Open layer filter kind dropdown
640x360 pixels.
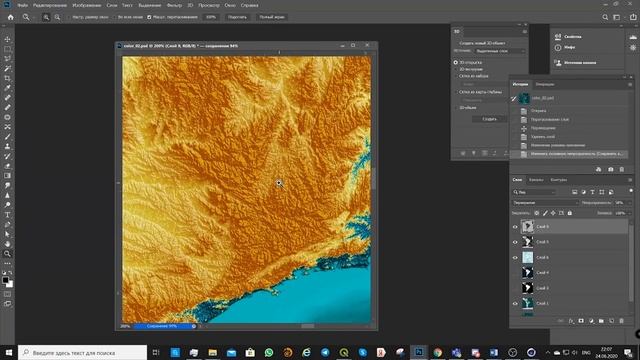pos(534,192)
